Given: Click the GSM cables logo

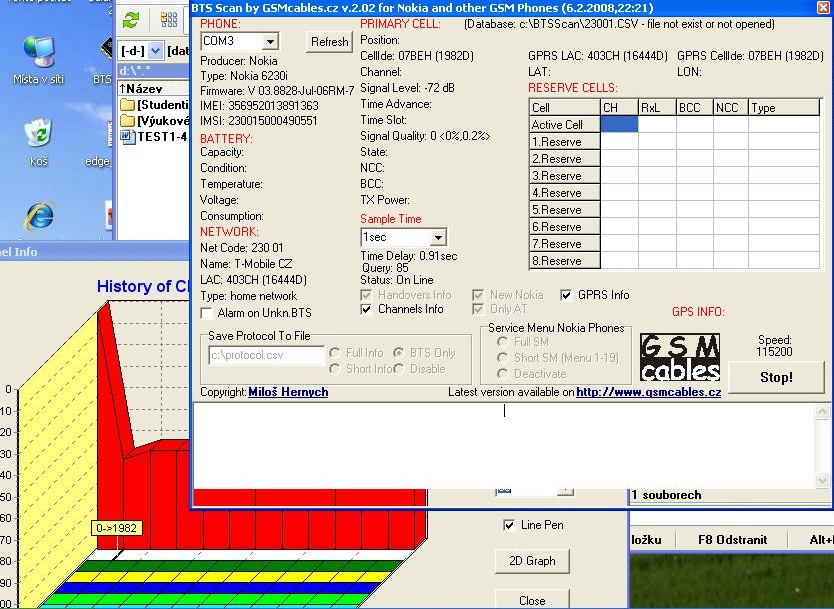Looking at the screenshot, I should pyautogui.click(x=680, y=357).
